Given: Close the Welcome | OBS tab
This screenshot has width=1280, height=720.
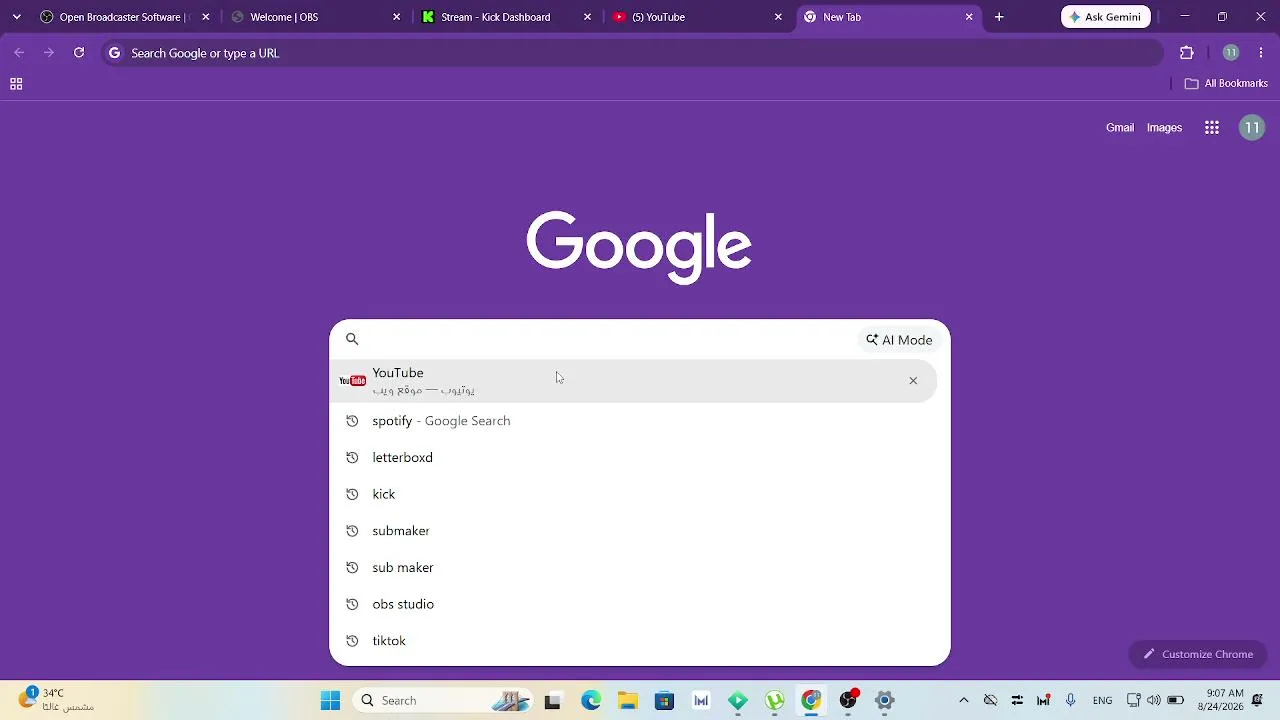Looking at the screenshot, I should tap(396, 17).
